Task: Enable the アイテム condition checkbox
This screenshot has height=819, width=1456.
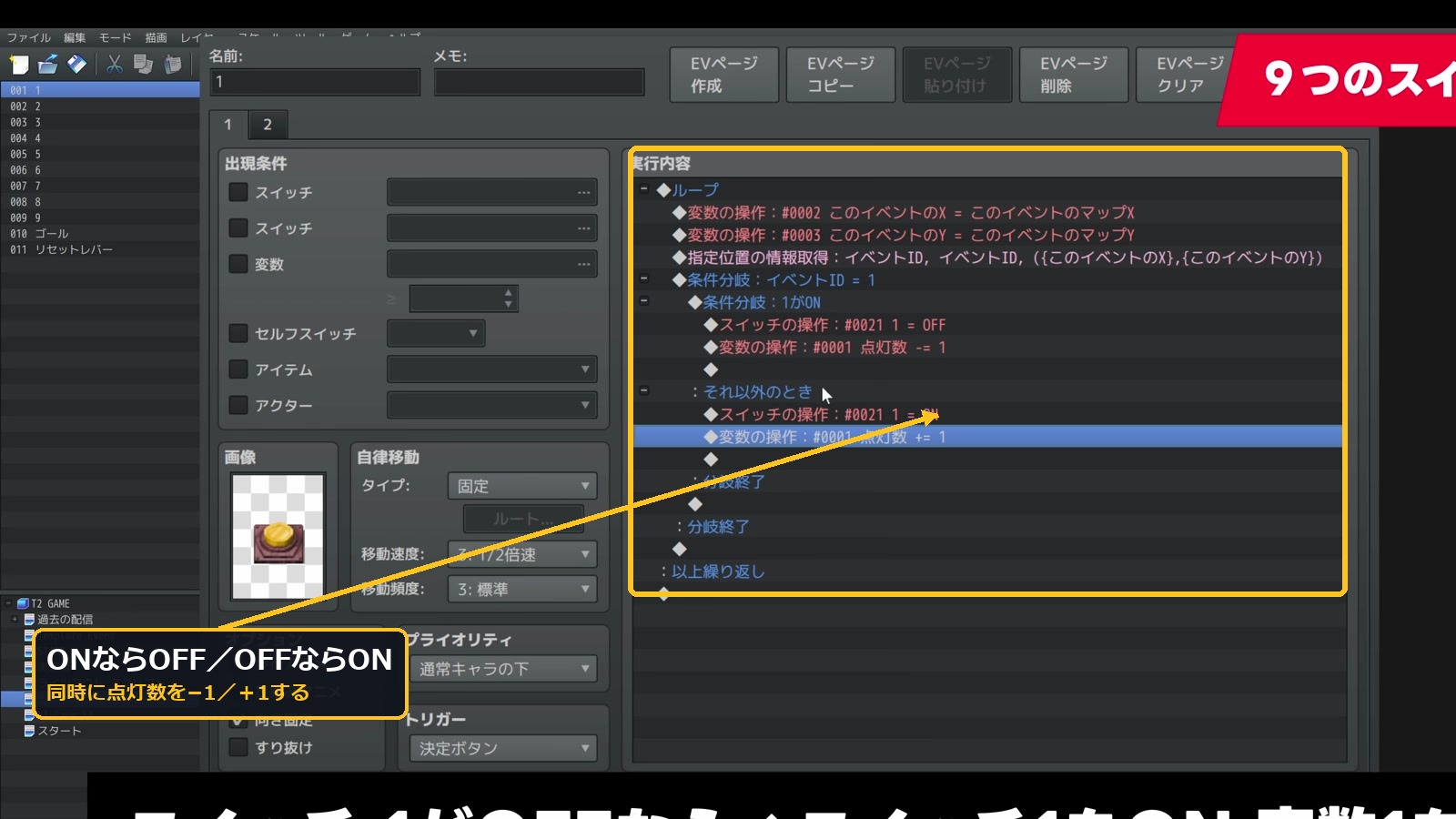Action: click(238, 369)
